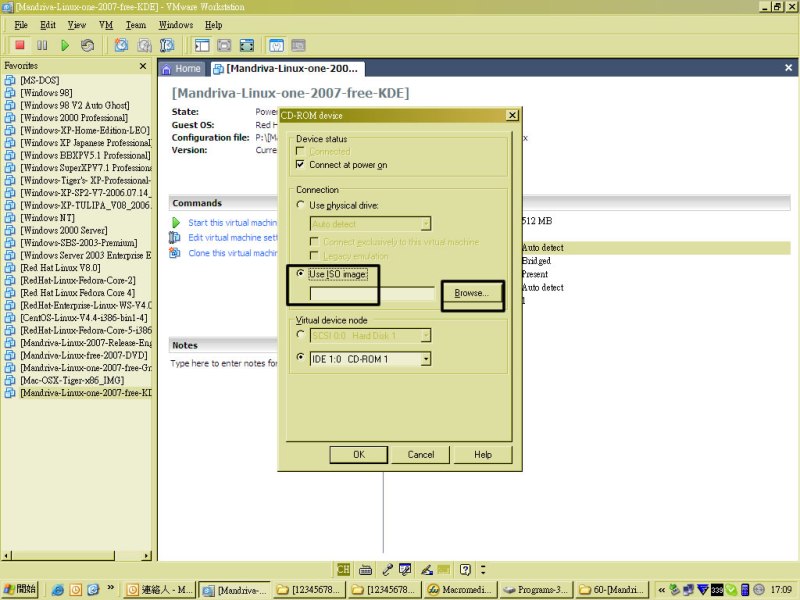Close the Favorites panel
This screenshot has height=600, width=800.
click(x=143, y=66)
